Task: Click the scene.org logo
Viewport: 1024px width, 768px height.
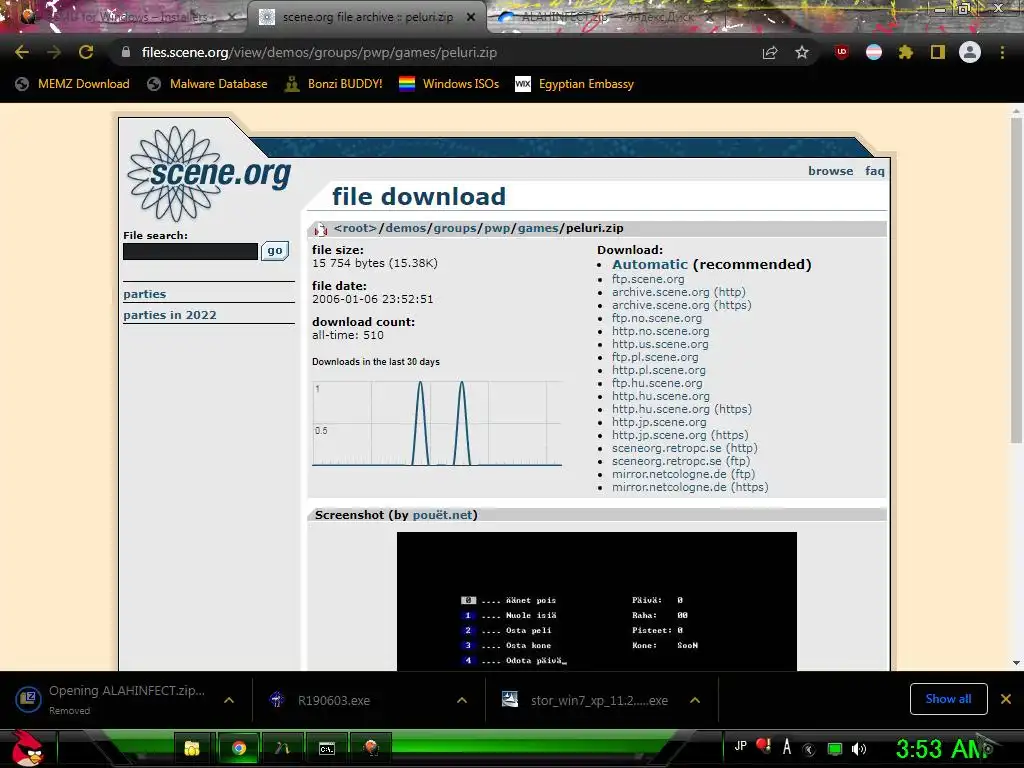Action: tap(209, 174)
